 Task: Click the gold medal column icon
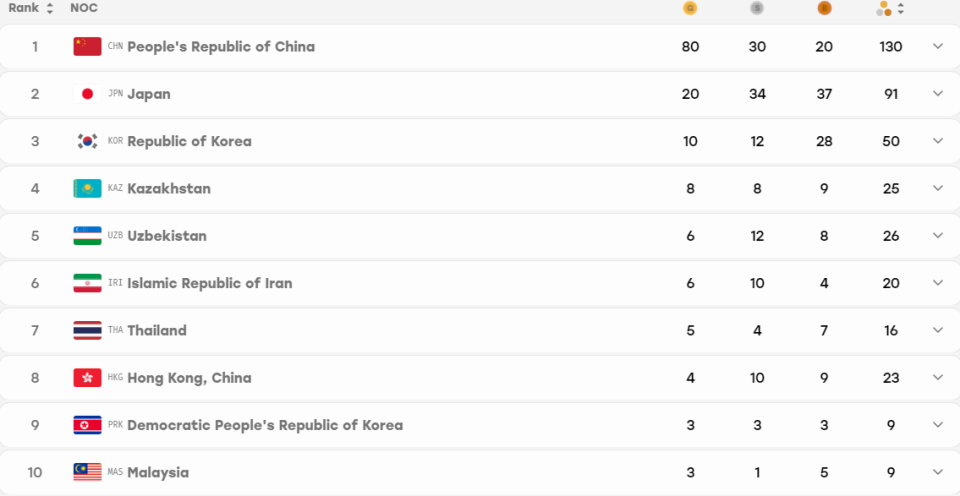[x=690, y=9]
